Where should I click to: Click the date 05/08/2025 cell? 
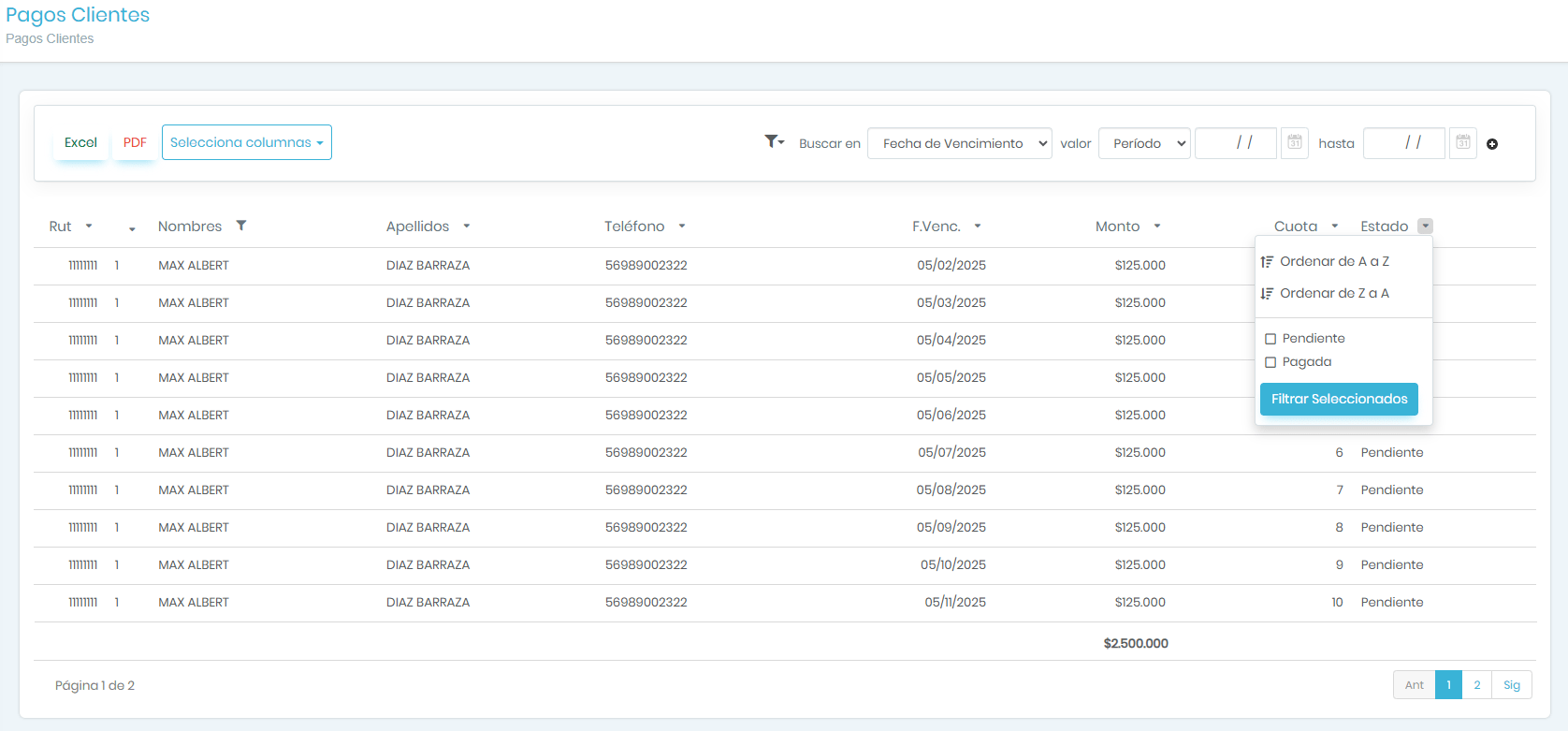click(x=951, y=490)
